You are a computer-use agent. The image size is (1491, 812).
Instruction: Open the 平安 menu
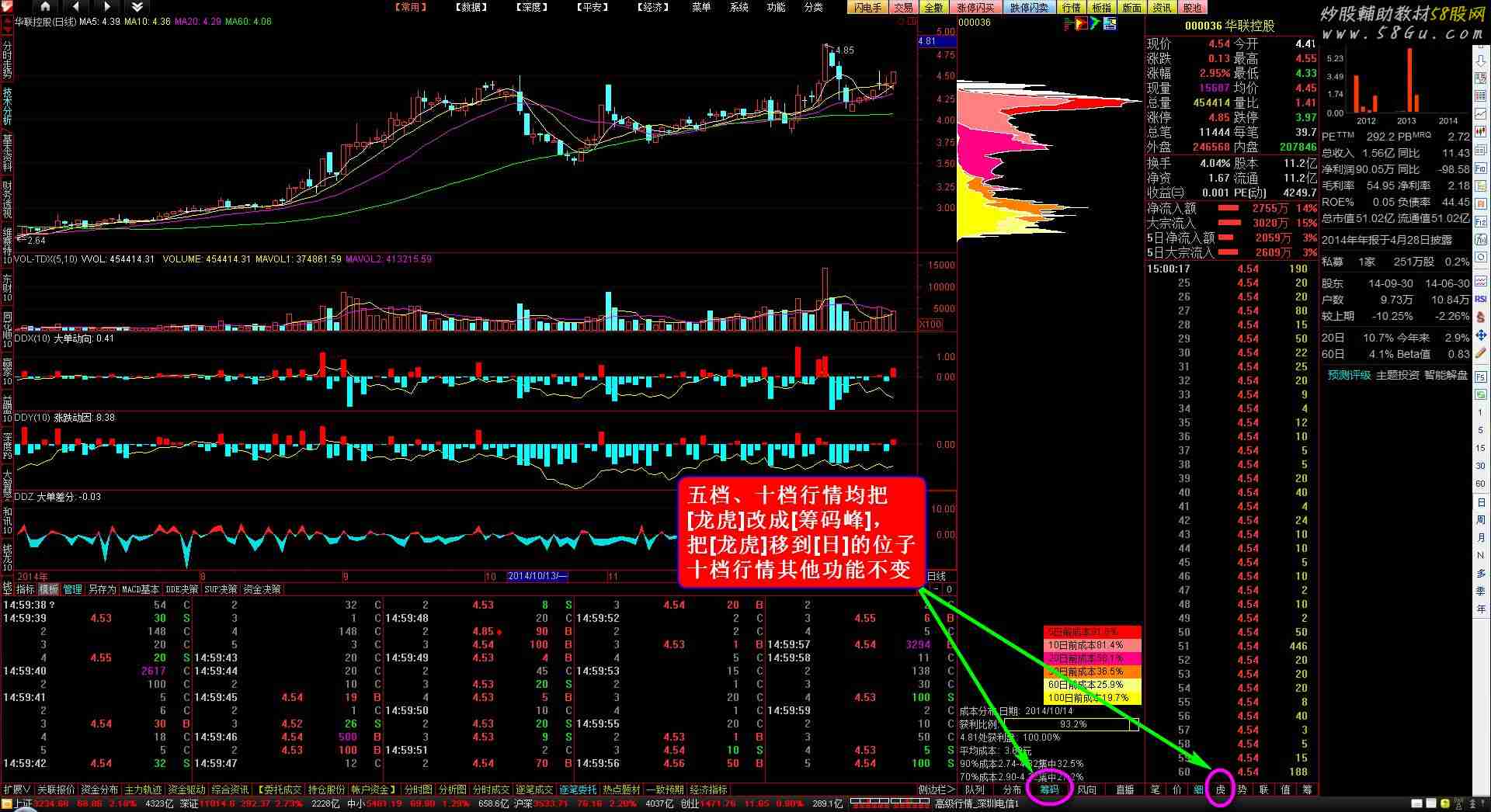[x=593, y=7]
